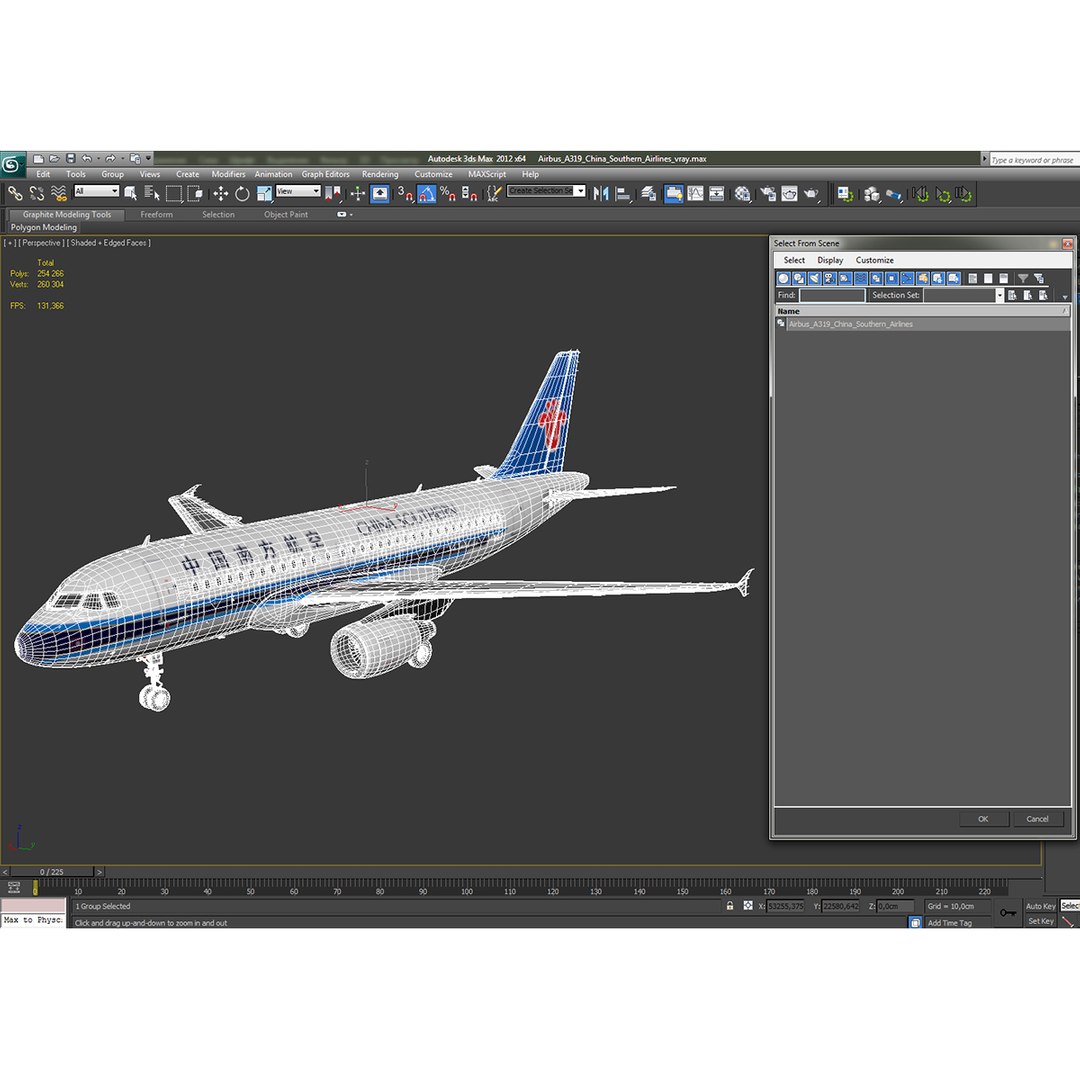Expand the Quick Access toolbar customize arrow
The height and width of the screenshot is (1080, 1080).
pos(148,158)
